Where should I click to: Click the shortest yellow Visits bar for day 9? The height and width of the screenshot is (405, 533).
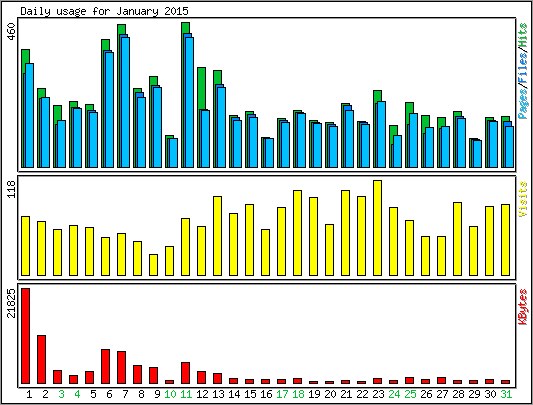(153, 265)
